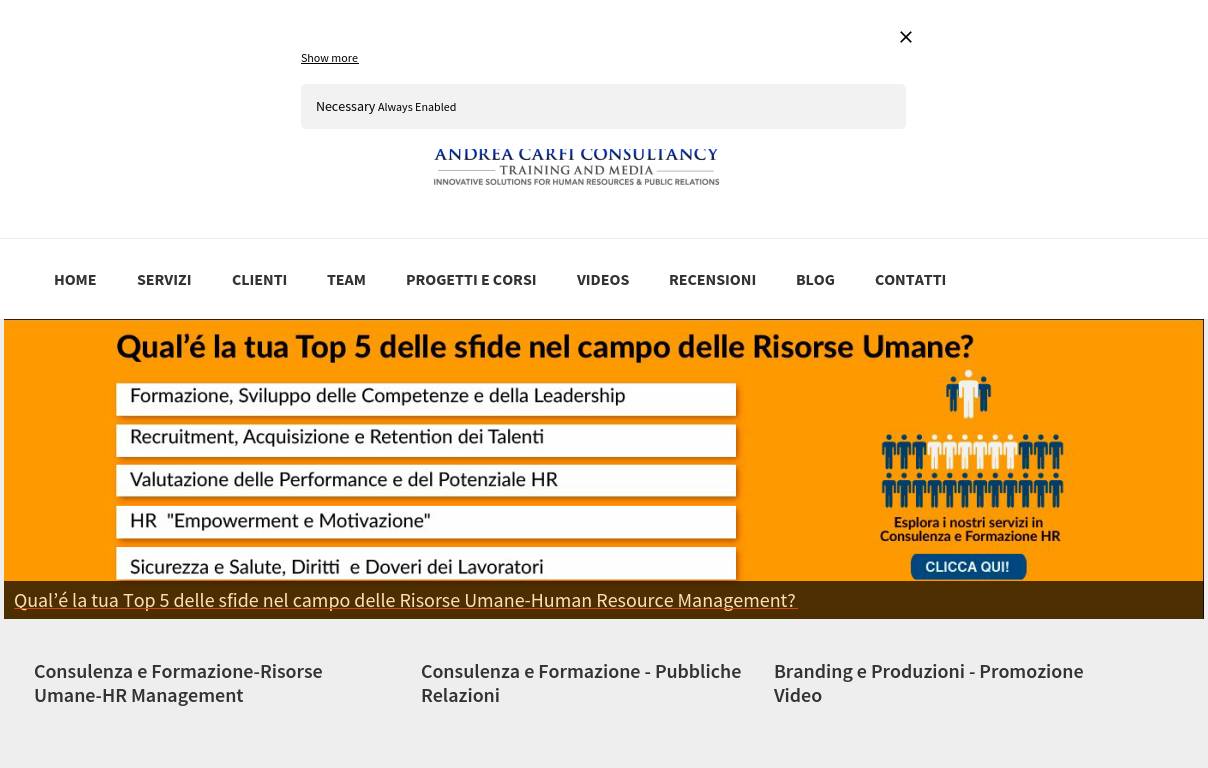The image size is (1208, 768).
Task: Click the Show more link
Action: [x=329, y=58]
